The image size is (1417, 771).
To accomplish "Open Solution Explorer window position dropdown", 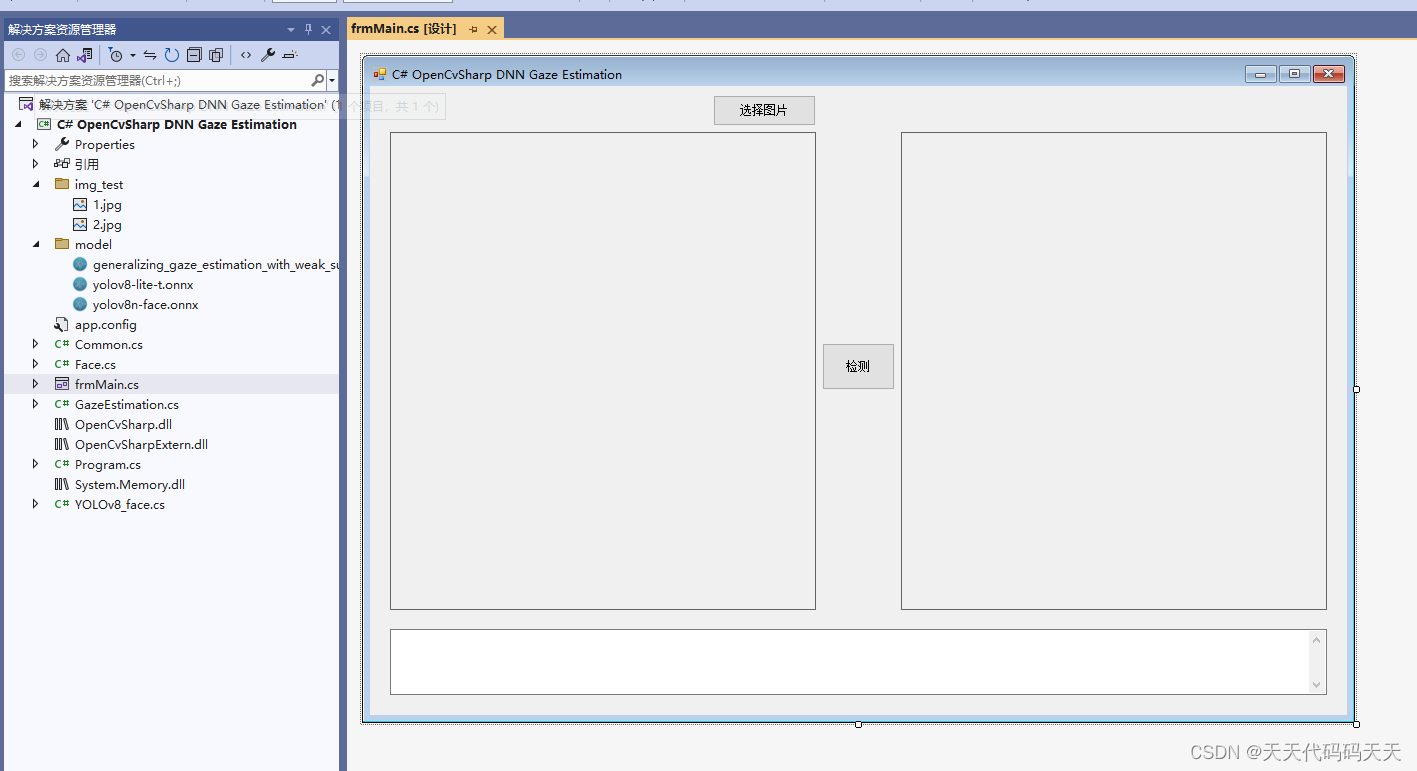I will click(x=291, y=30).
